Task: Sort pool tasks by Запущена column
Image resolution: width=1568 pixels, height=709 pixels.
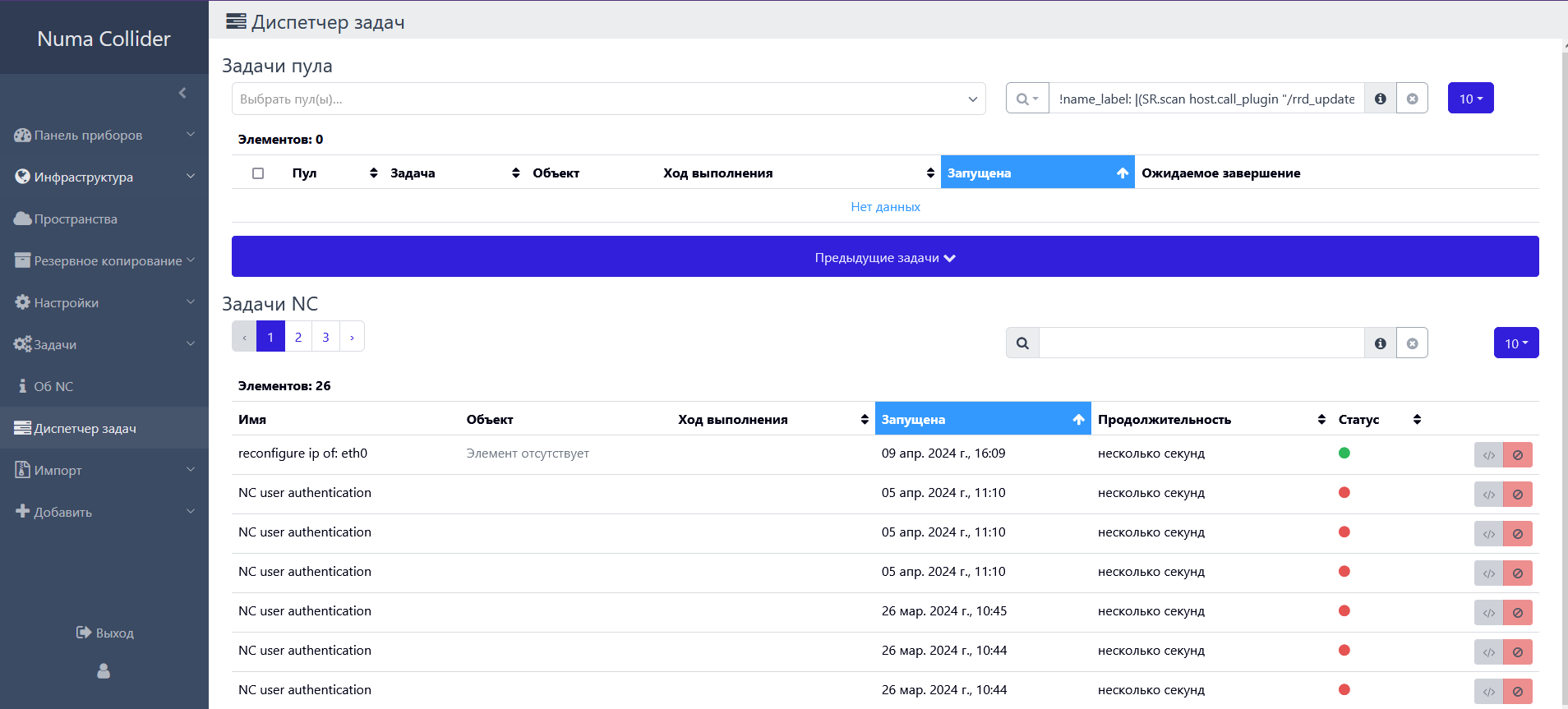Action: 1037,173
